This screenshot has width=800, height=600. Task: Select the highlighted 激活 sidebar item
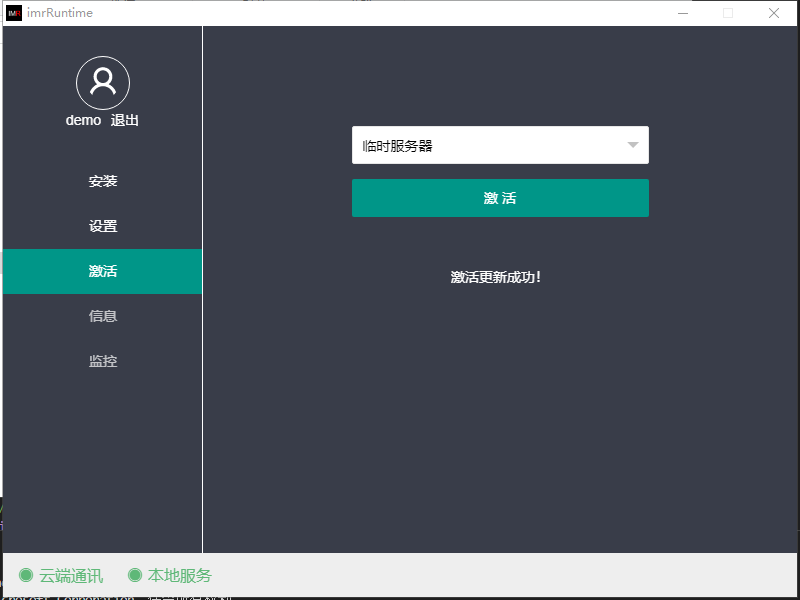103,271
